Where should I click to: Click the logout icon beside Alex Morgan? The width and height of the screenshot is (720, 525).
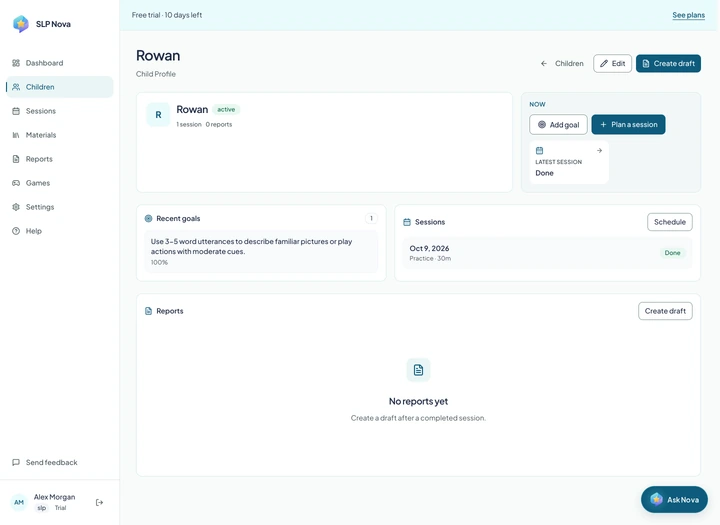[99, 502]
